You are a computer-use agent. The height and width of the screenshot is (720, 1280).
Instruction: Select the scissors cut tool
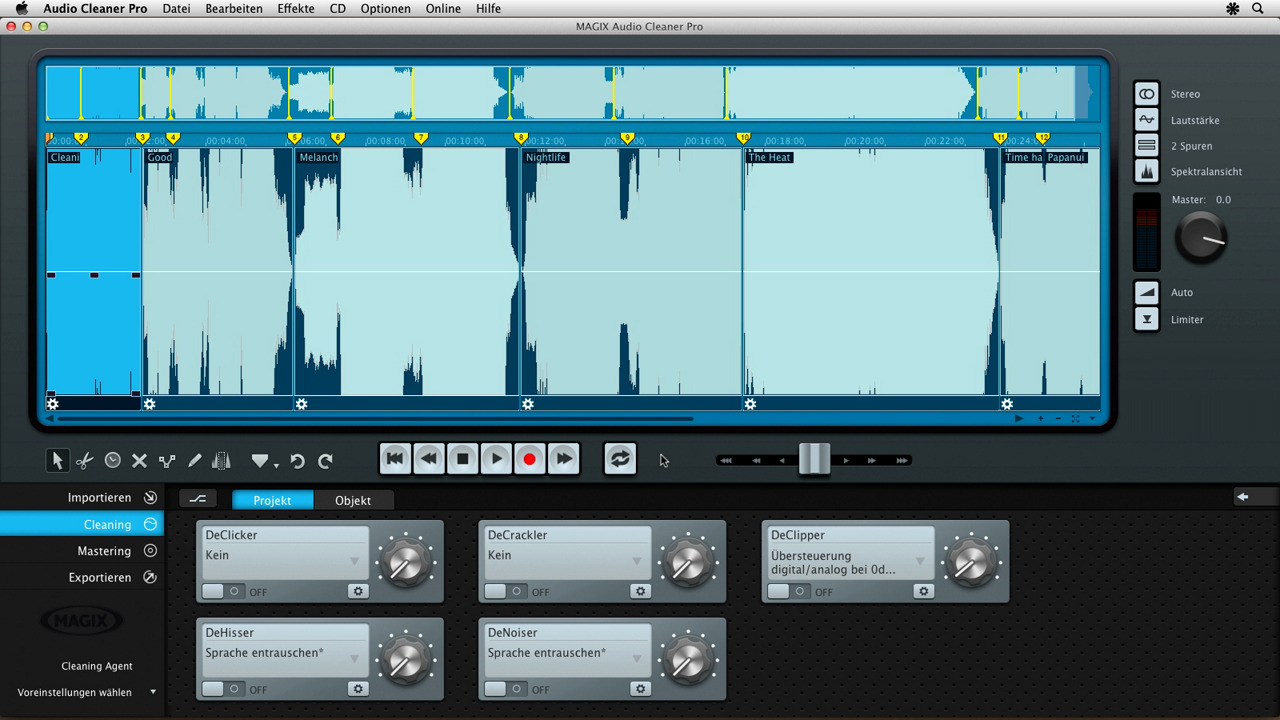[x=85, y=460]
